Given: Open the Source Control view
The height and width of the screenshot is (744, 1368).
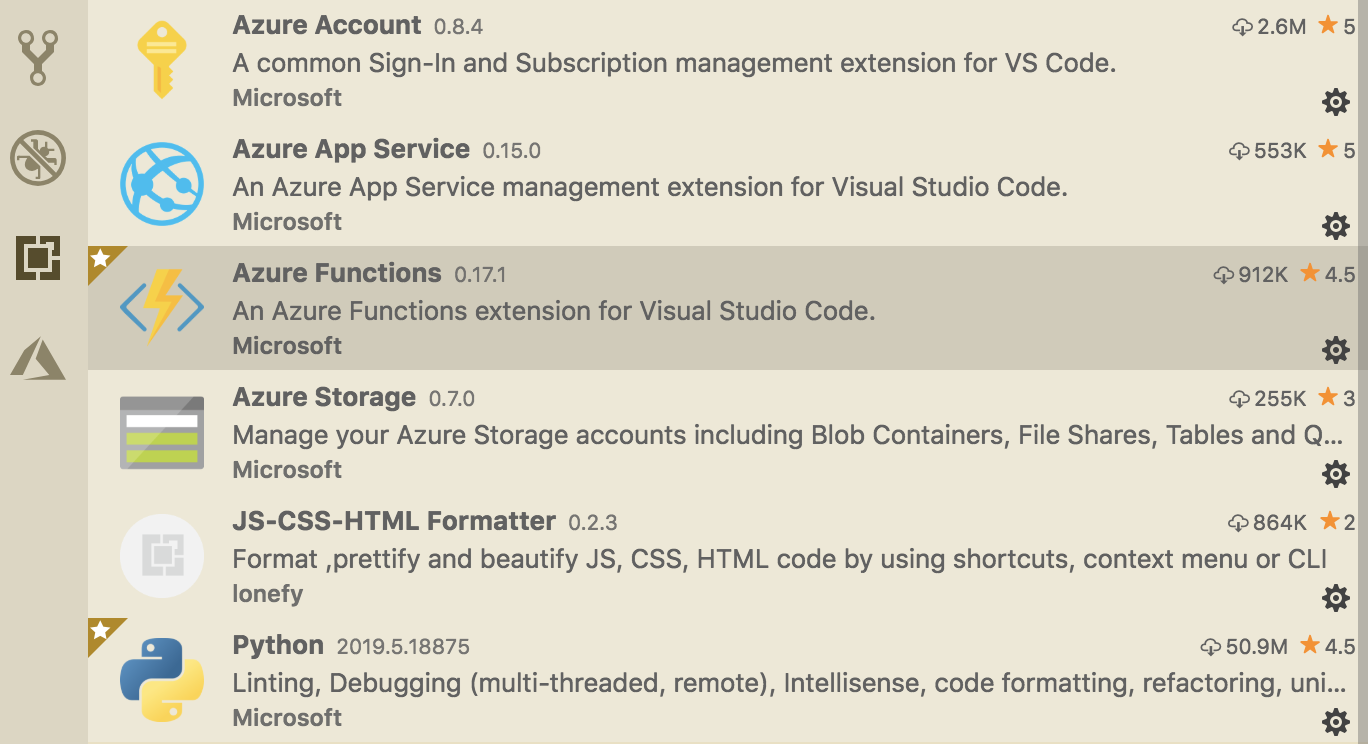Looking at the screenshot, I should coord(38,58).
